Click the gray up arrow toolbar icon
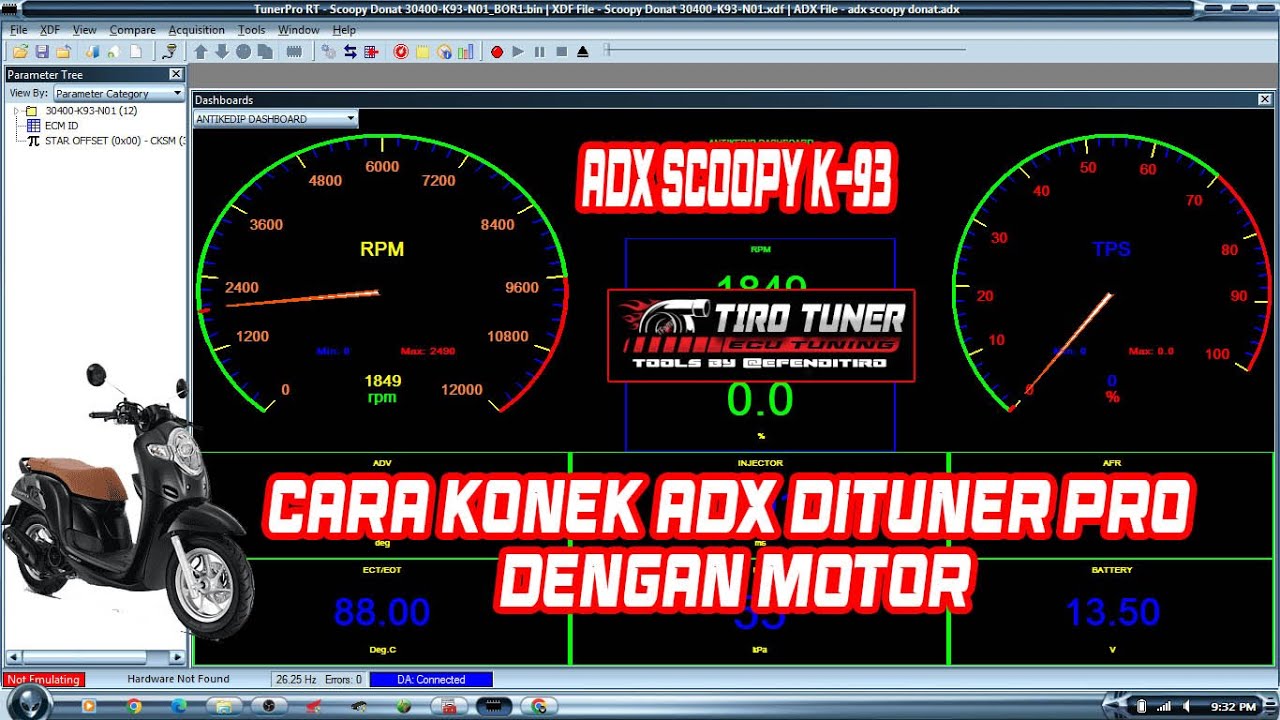This screenshot has height=720, width=1280. tap(201, 51)
